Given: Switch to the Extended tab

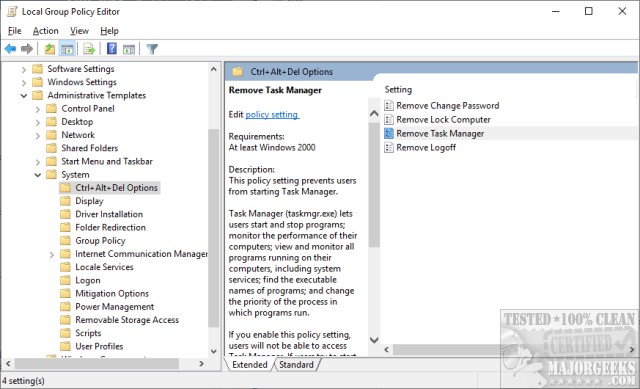Looking at the screenshot, I should (x=249, y=365).
